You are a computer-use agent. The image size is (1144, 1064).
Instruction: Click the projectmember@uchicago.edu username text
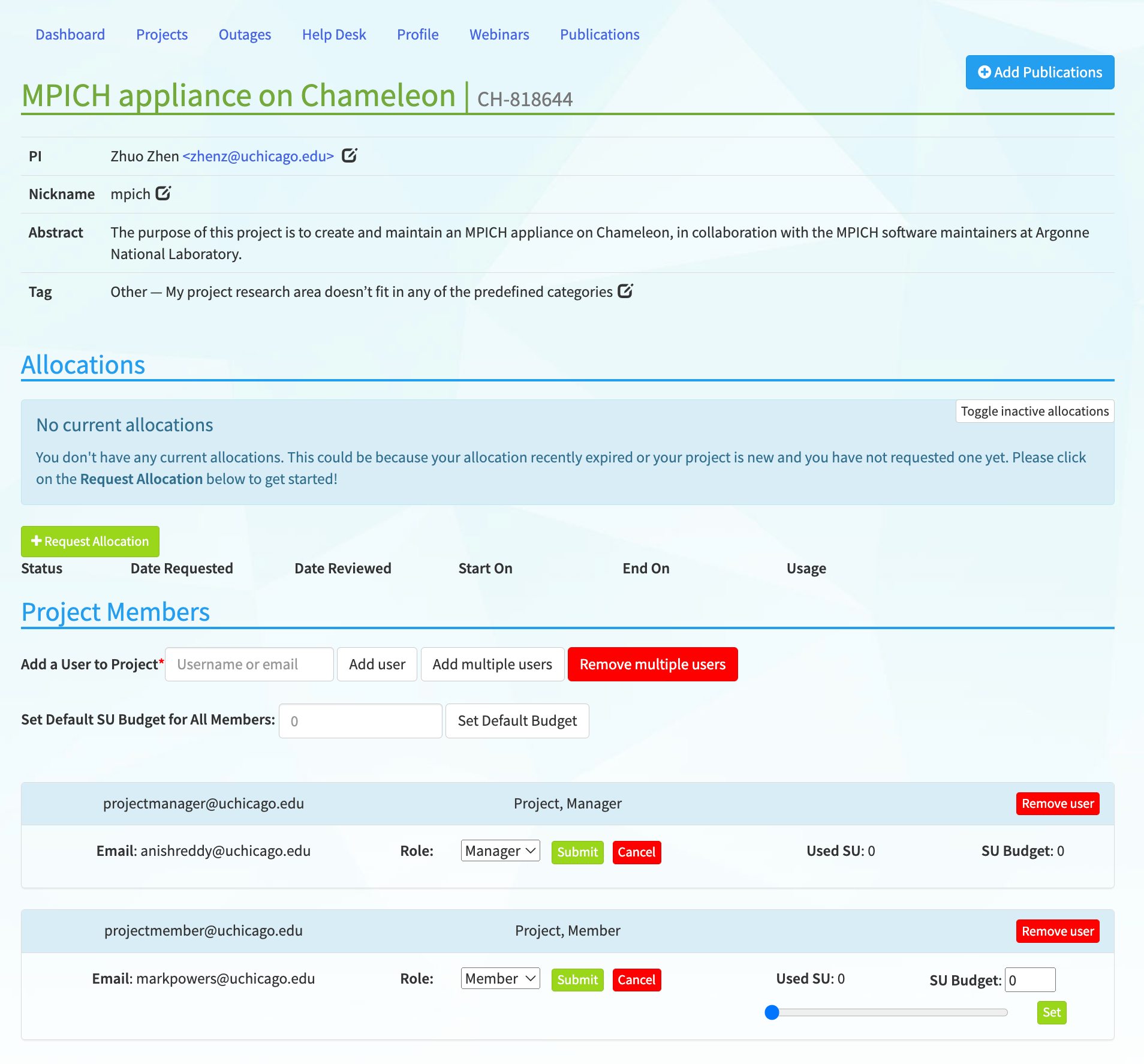click(203, 931)
